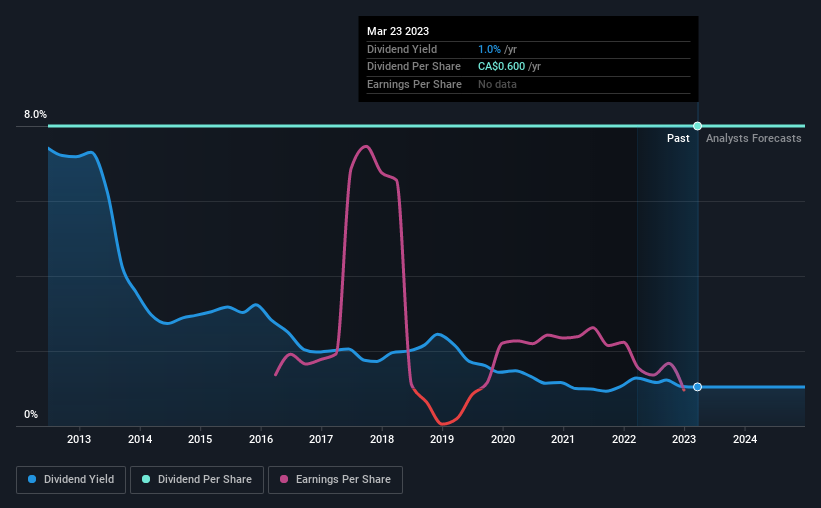Click the teal Dividend Per Share legend dot

click(x=146, y=479)
